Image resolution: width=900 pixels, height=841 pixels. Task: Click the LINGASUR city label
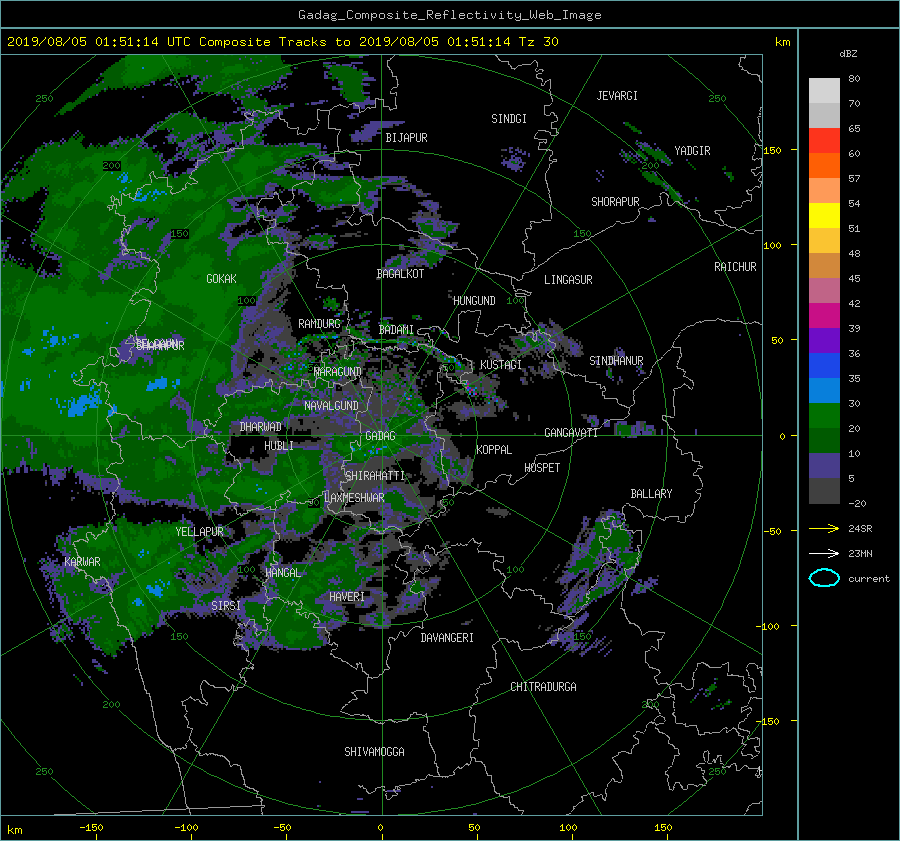click(x=568, y=280)
